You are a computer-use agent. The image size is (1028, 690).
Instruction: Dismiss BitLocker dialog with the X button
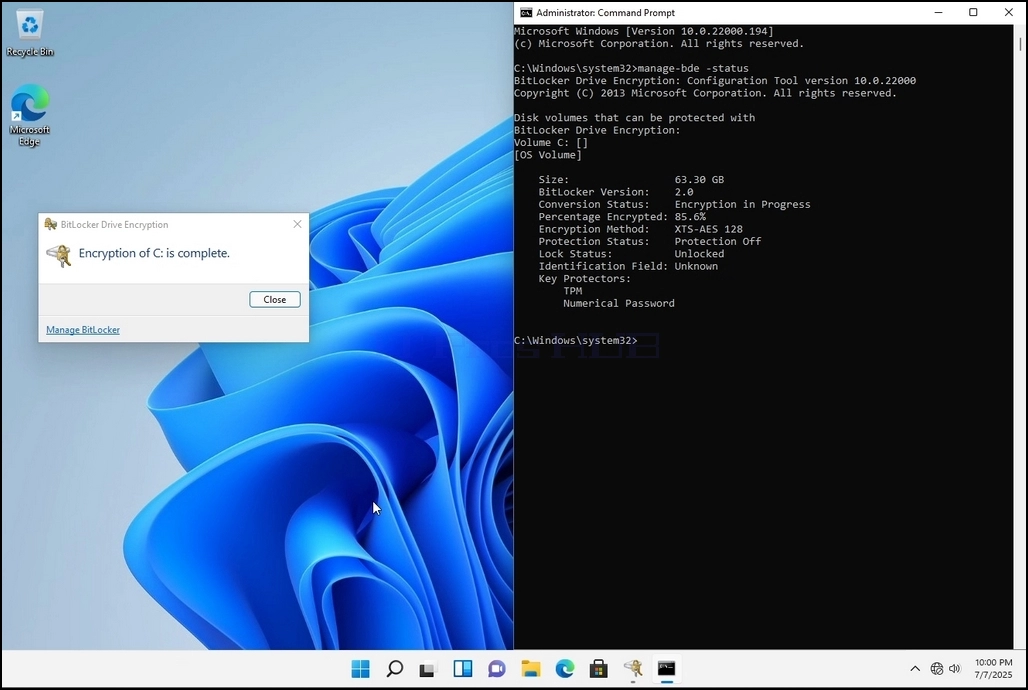point(297,224)
